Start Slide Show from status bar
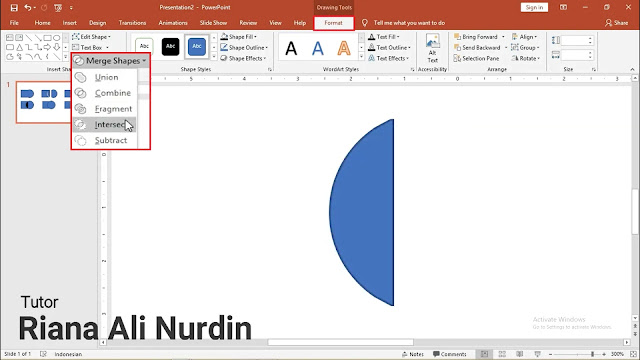This screenshot has width=640, height=360. pyautogui.click(x=538, y=354)
